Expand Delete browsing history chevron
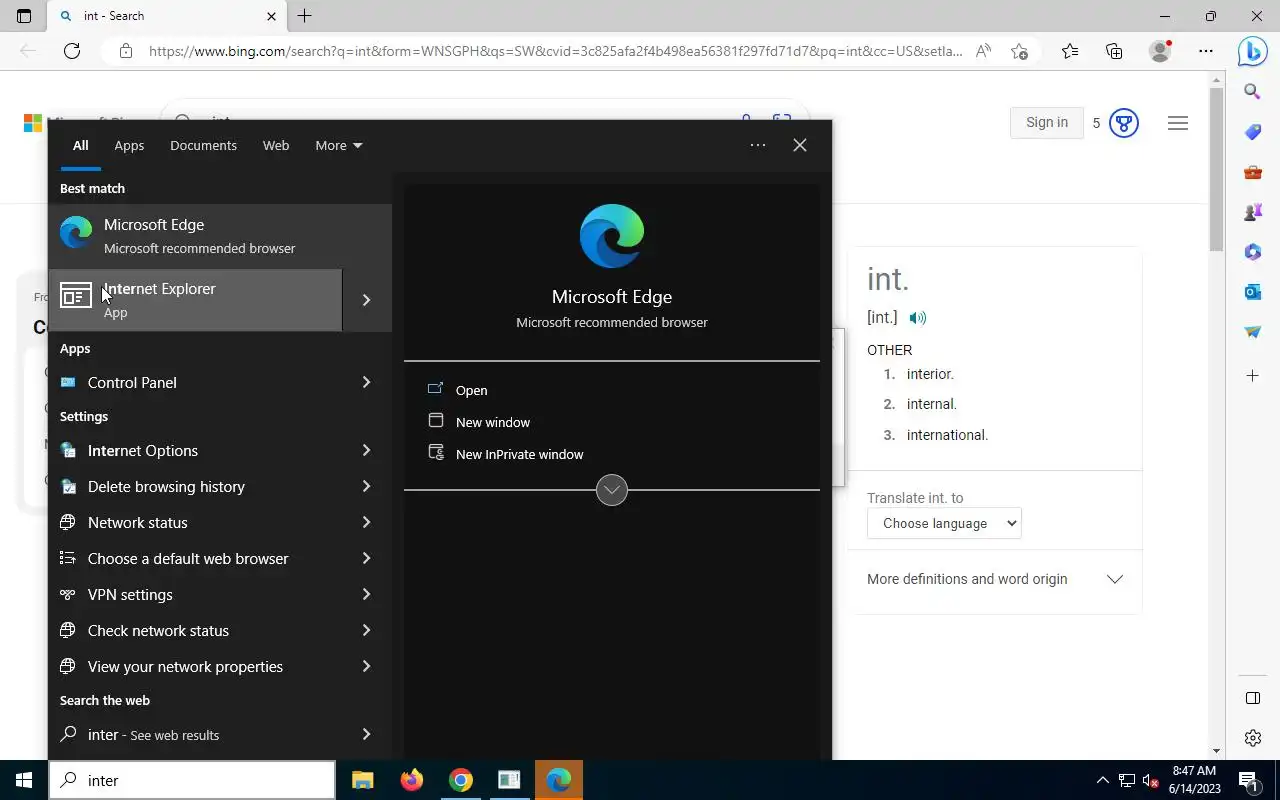 point(367,486)
